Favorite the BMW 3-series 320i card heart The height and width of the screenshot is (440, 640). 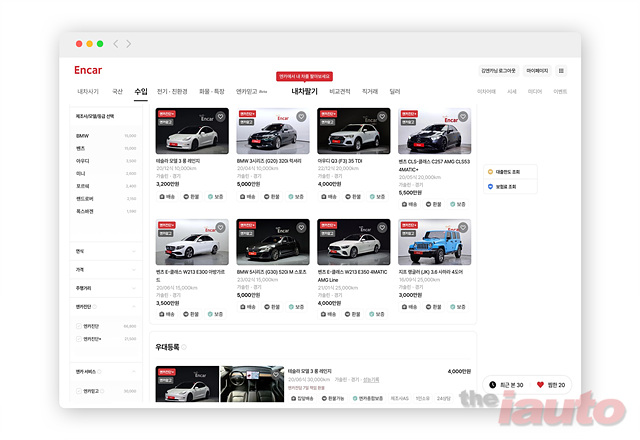301,117
